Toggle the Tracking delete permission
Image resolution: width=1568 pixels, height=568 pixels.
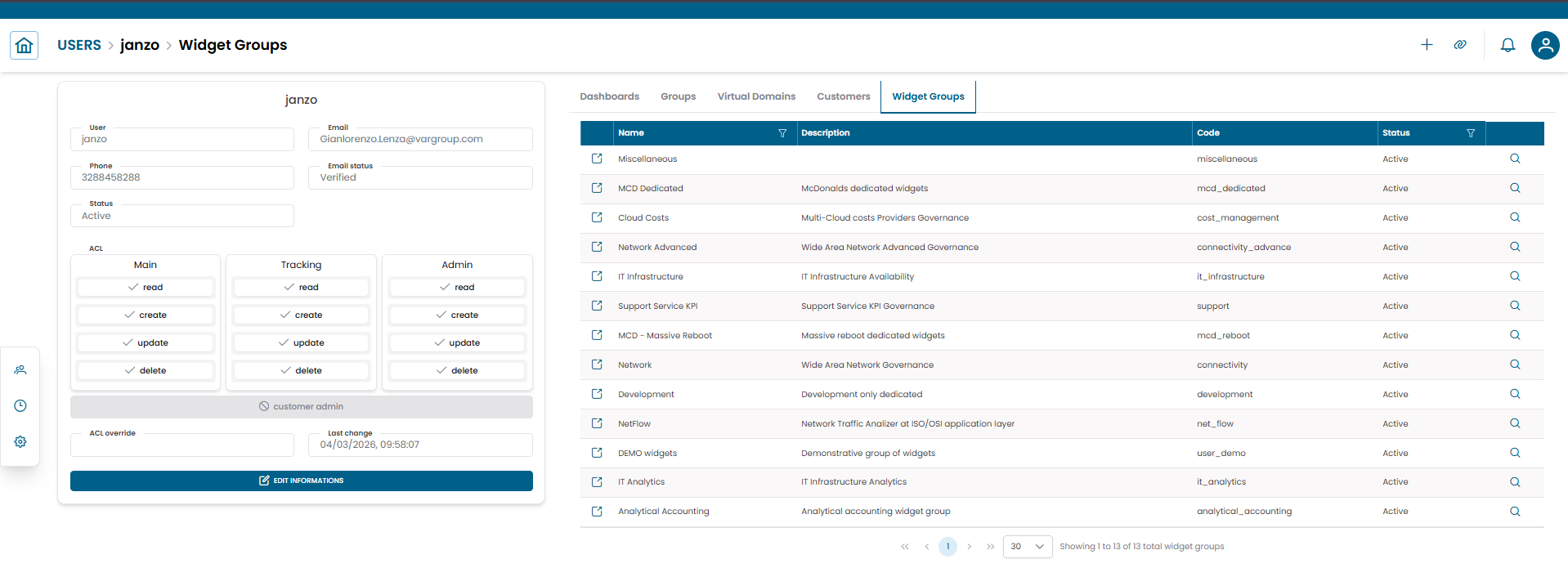[x=301, y=371]
